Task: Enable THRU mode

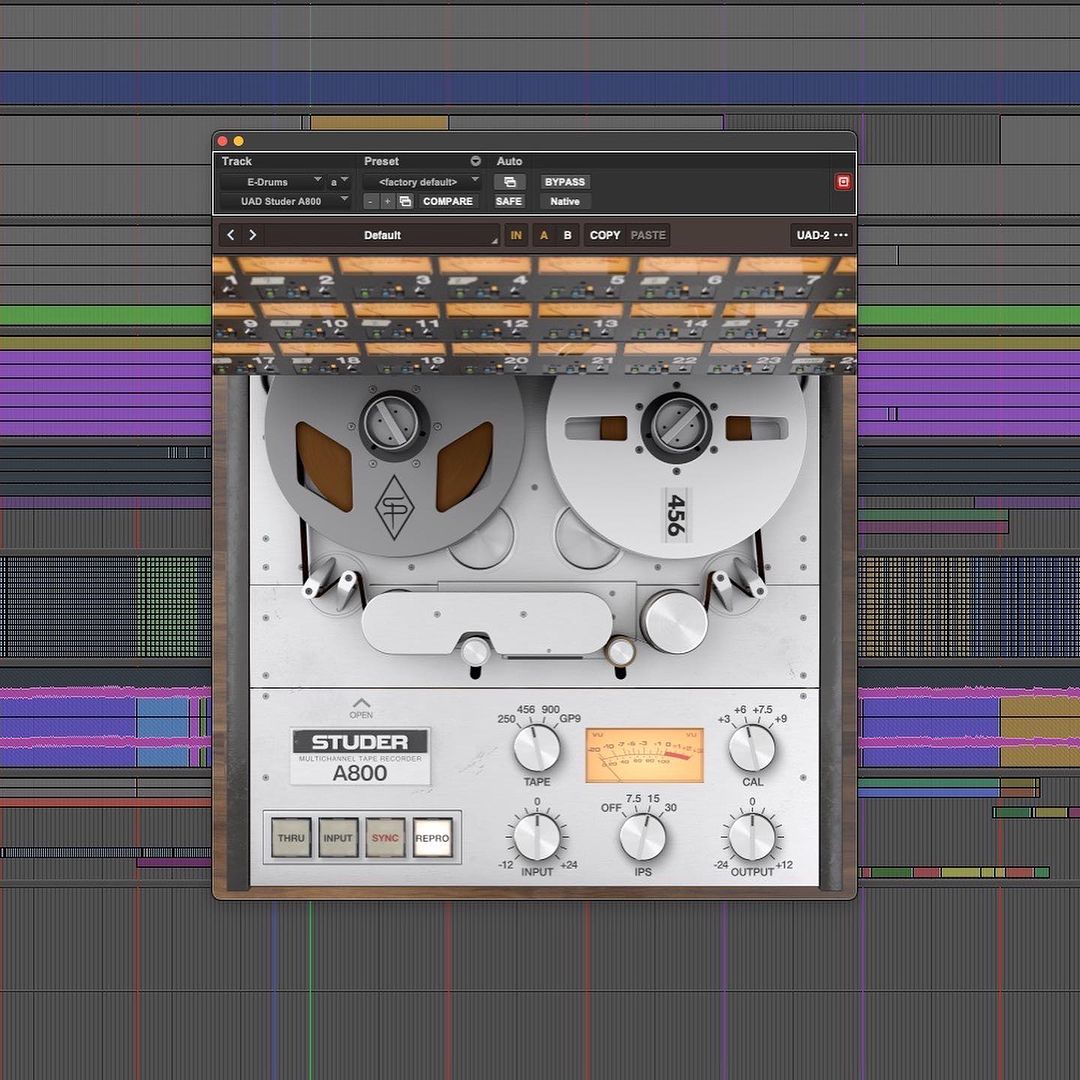Action: click(291, 838)
